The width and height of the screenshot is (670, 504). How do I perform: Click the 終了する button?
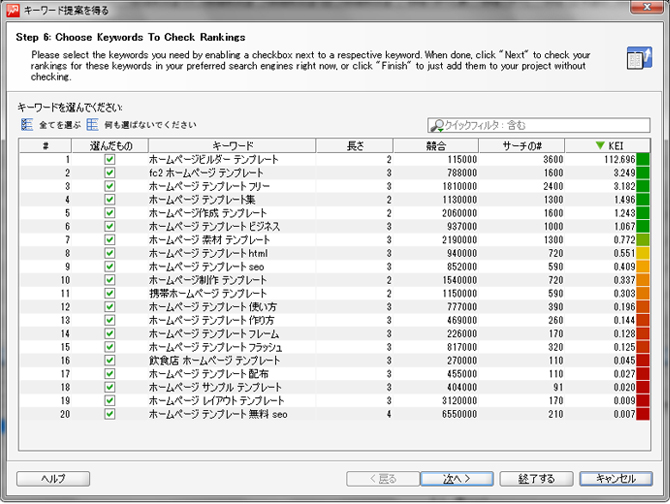click(x=536, y=479)
